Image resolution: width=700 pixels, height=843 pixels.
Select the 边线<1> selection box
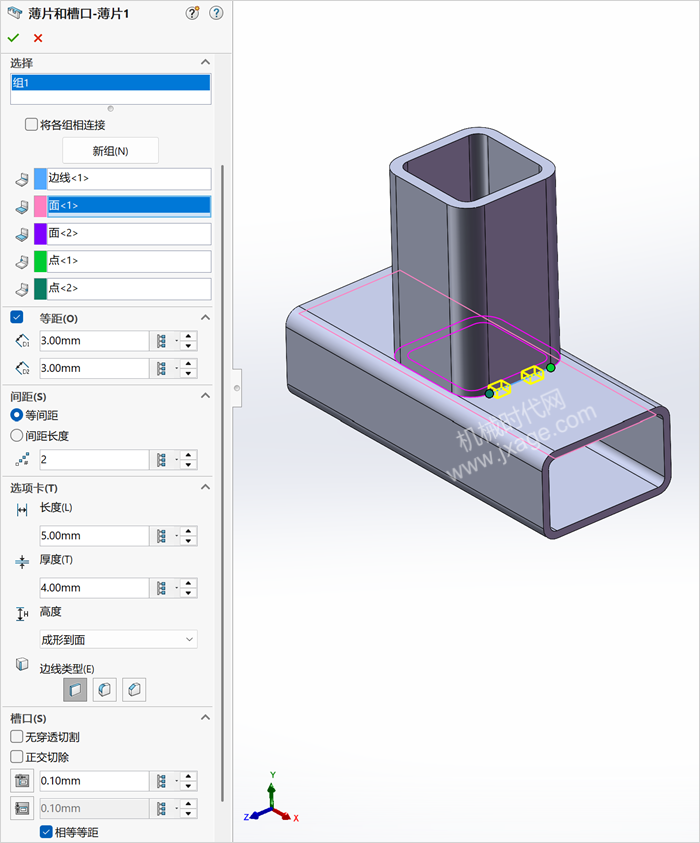point(129,179)
